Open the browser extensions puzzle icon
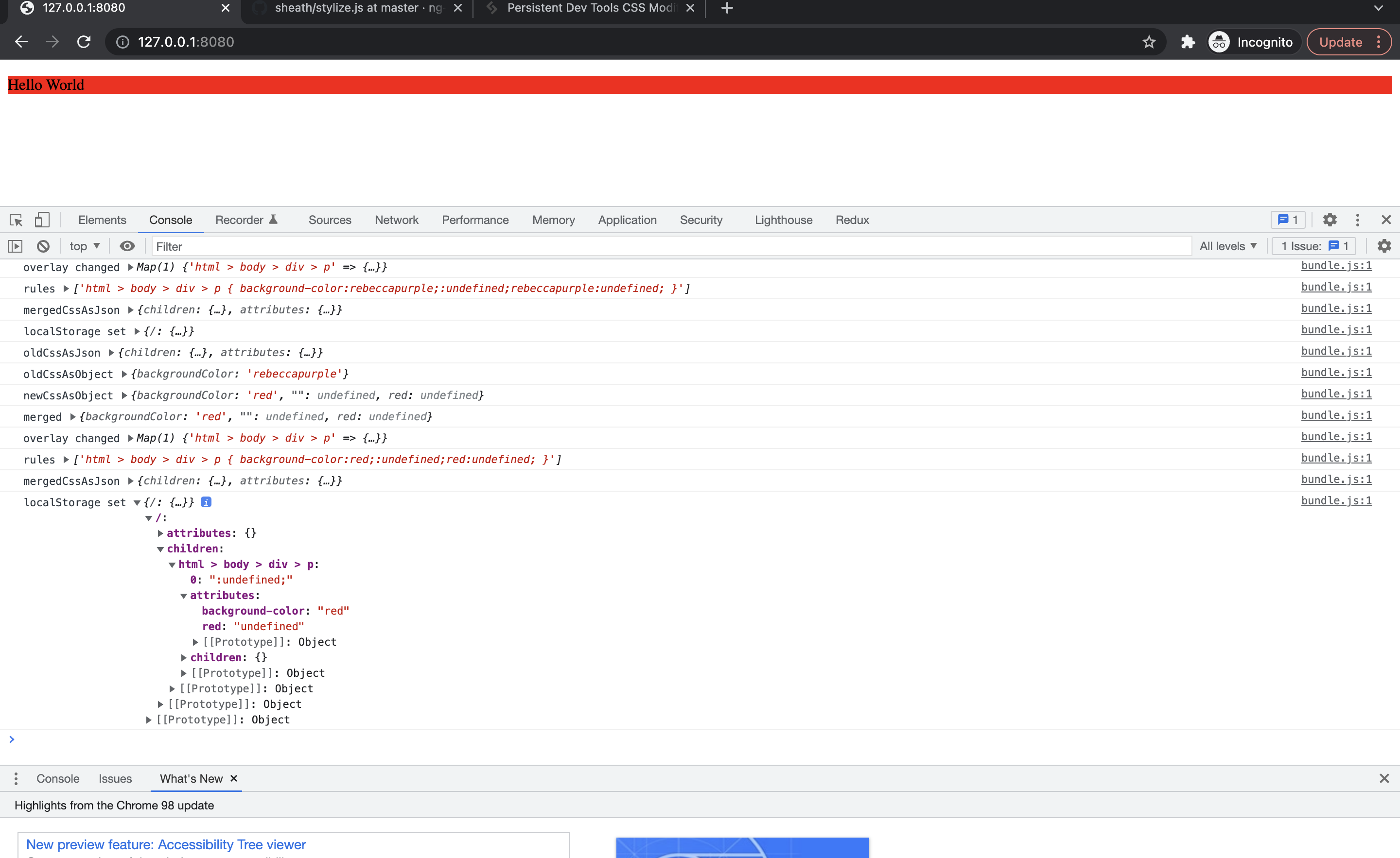The height and width of the screenshot is (858, 1400). (1188, 42)
